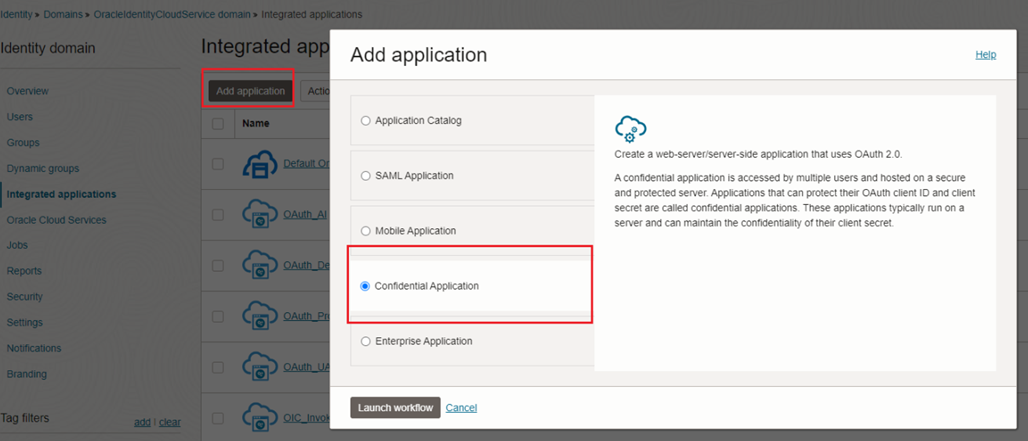
Task: Click the OAuth_Pr application cloud icon
Action: [x=259, y=316]
